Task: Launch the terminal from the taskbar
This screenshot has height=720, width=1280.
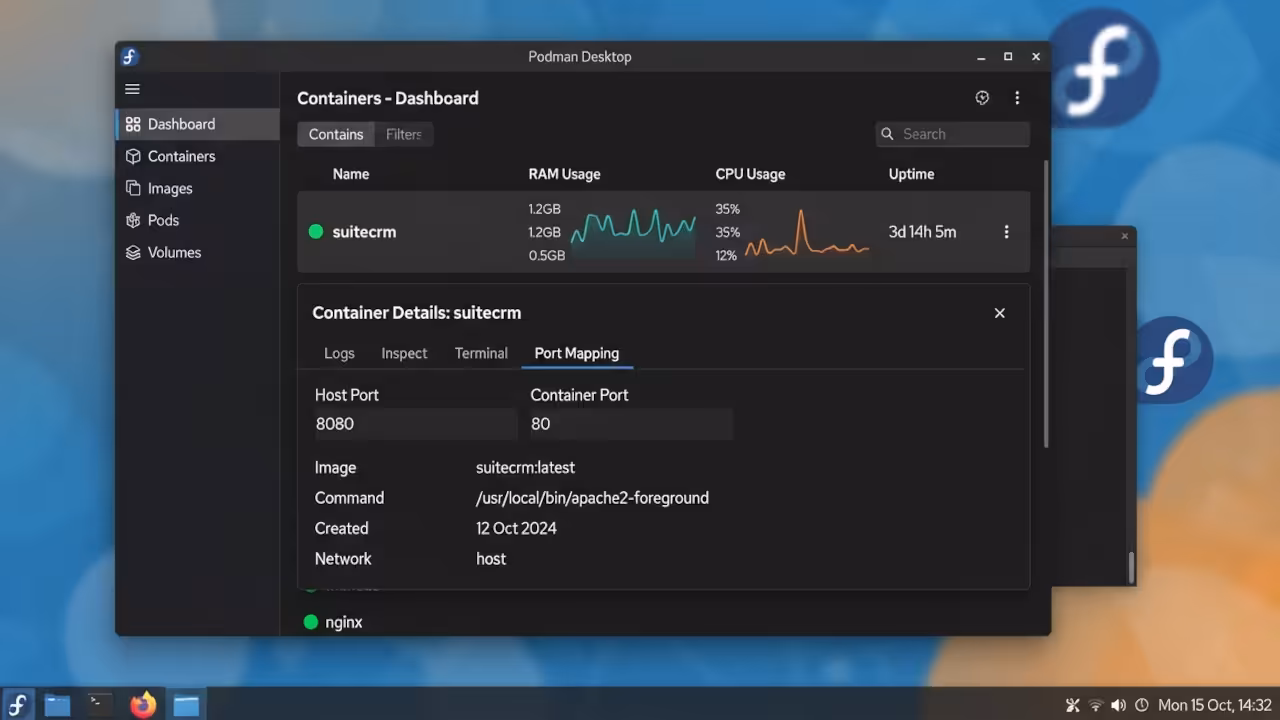Action: click(x=99, y=705)
